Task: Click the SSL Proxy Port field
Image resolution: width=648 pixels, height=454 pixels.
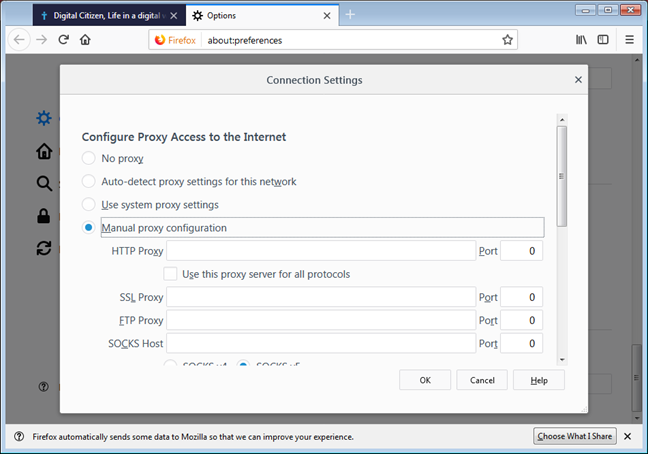Action: coord(522,297)
